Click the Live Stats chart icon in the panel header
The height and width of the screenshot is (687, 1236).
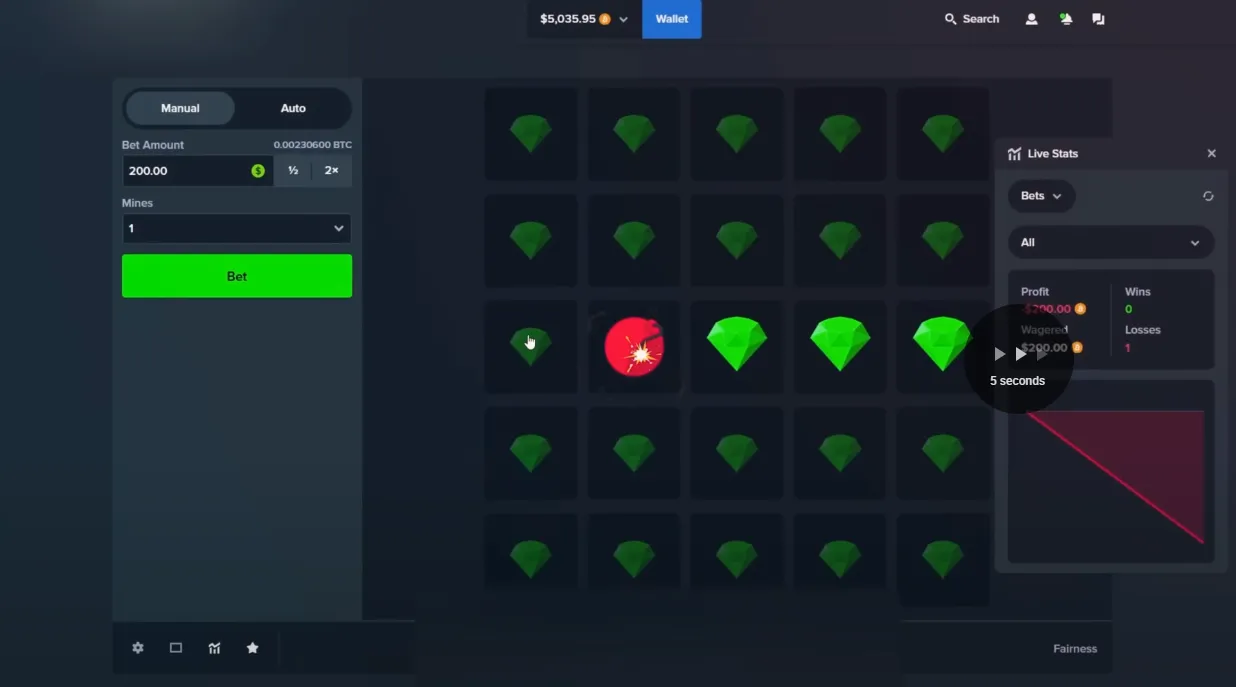tap(1014, 154)
